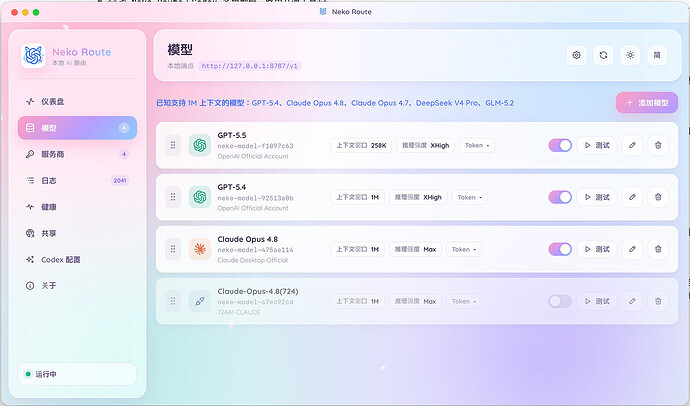The height and width of the screenshot is (406, 690).
Task: Grab the GPT-5.4 row drag handle
Action: coord(173,197)
